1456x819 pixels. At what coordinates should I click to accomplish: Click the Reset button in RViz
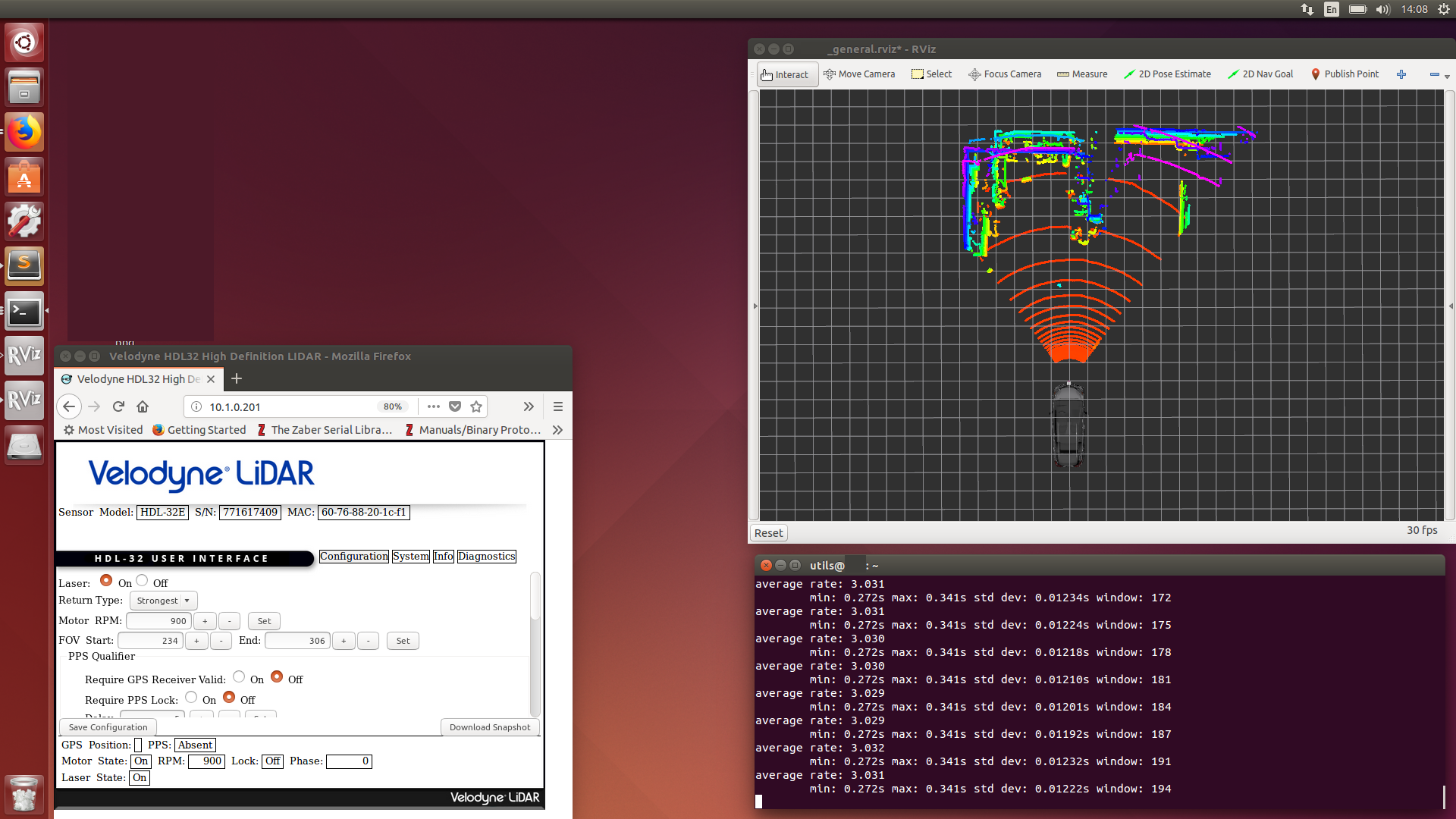click(x=768, y=533)
